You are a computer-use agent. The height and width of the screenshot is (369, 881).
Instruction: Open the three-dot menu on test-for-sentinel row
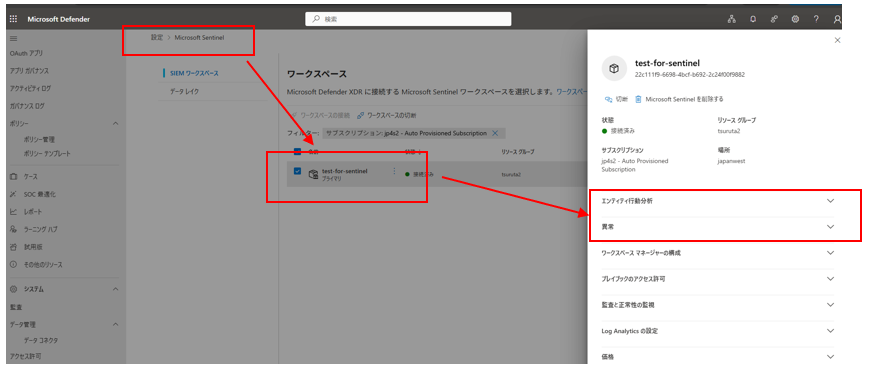tap(394, 171)
